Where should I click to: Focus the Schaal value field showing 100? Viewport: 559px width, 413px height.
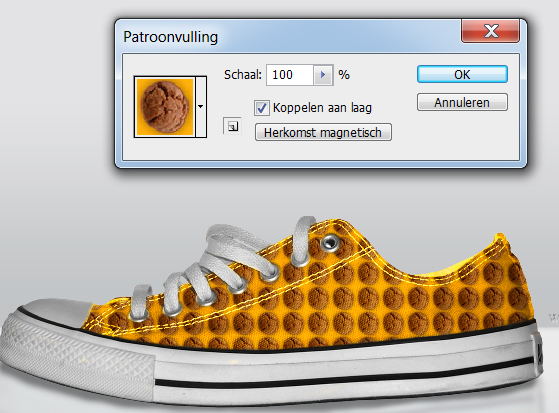coord(290,75)
